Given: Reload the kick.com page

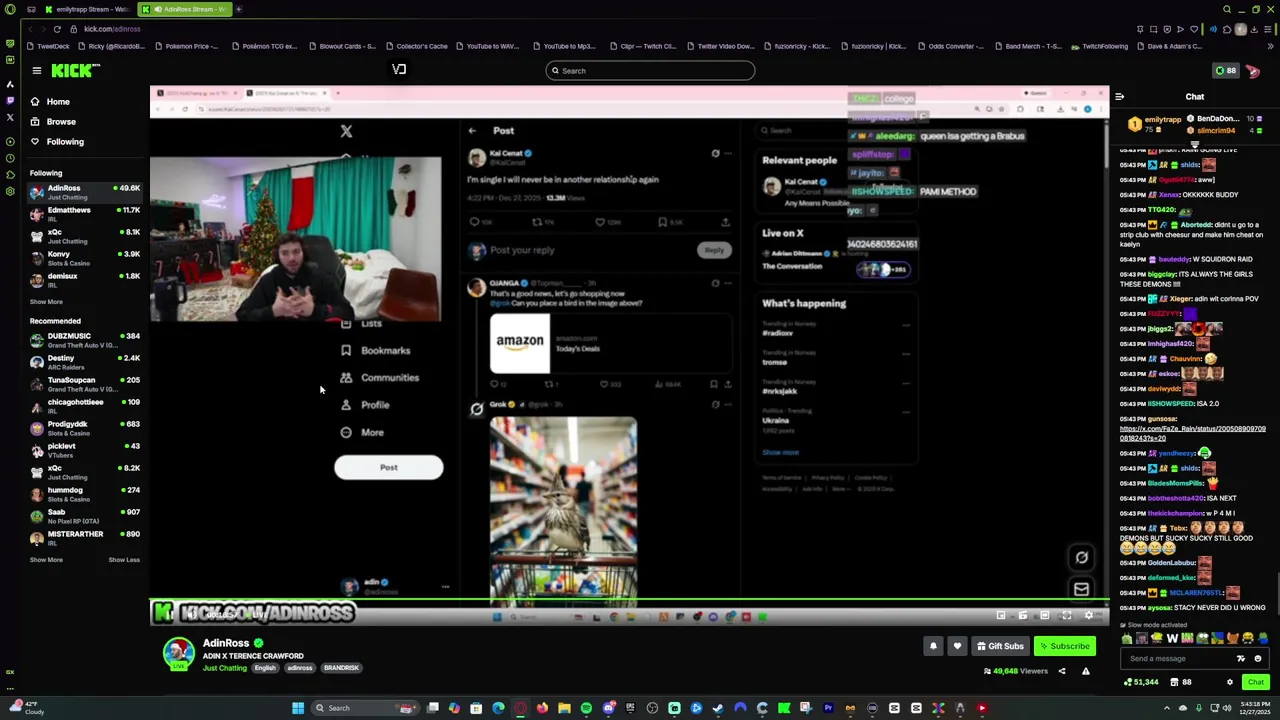Looking at the screenshot, I should tap(57, 29).
